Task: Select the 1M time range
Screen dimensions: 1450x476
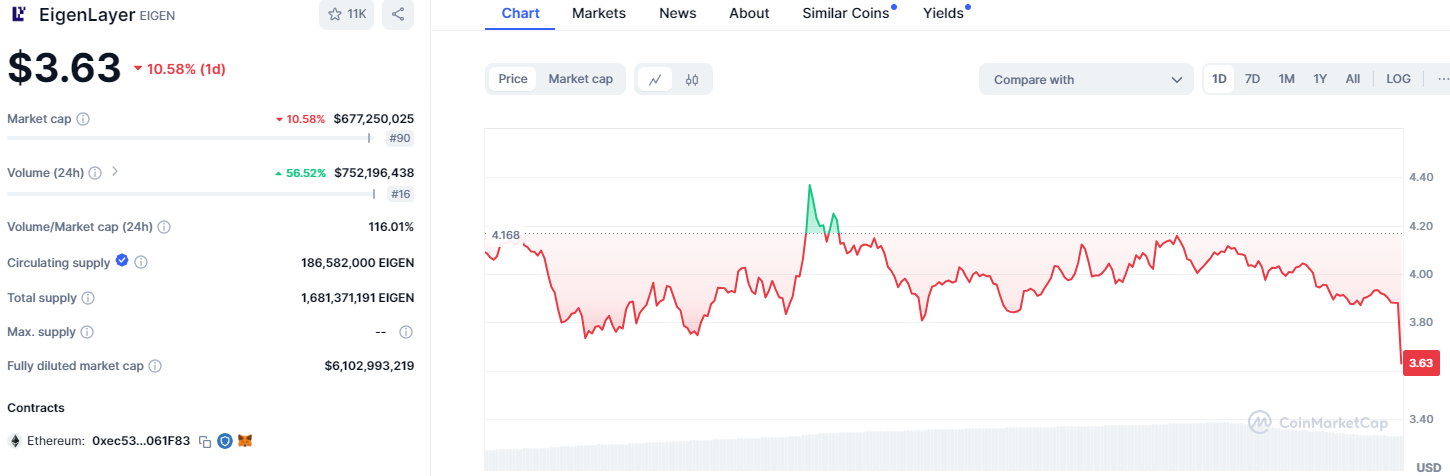Action: (x=1286, y=79)
